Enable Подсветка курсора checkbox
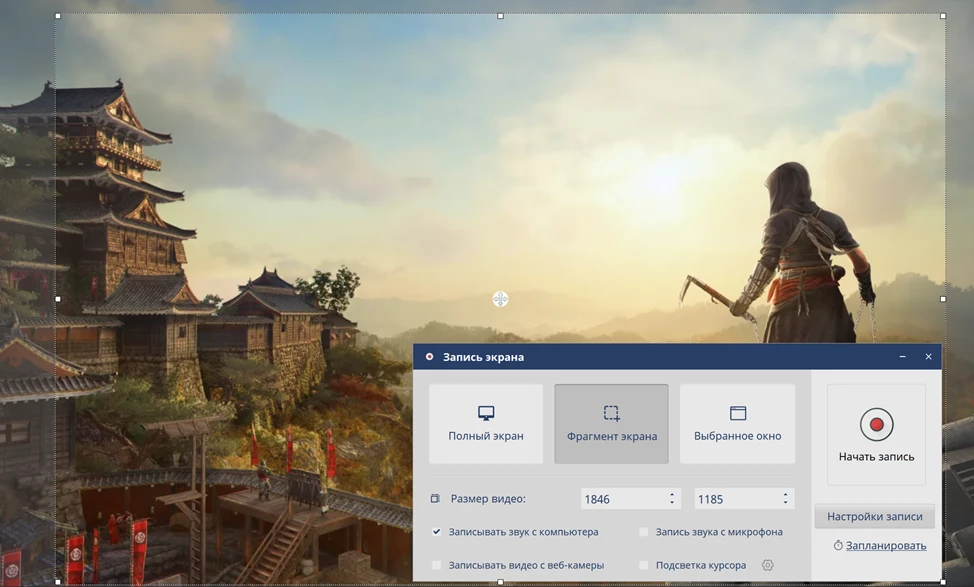This screenshot has width=974, height=587. 644,565
